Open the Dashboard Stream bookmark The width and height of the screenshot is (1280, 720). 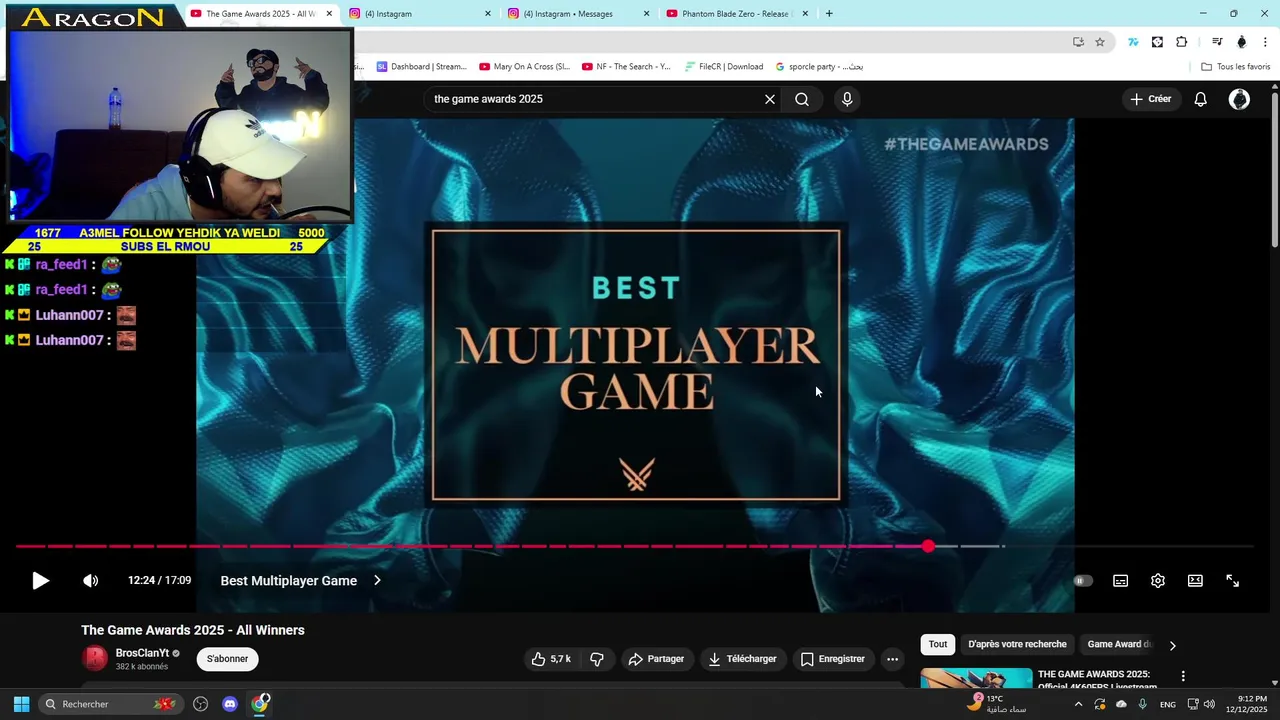(x=421, y=67)
